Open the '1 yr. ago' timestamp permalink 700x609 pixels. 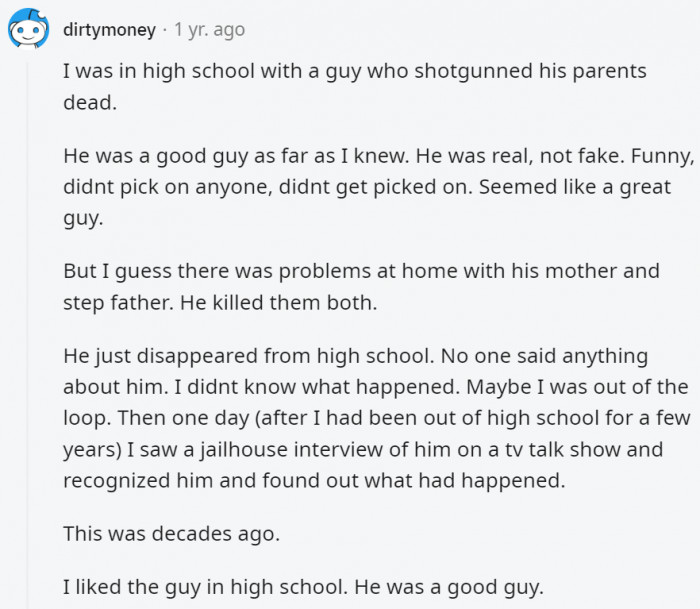[209, 30]
